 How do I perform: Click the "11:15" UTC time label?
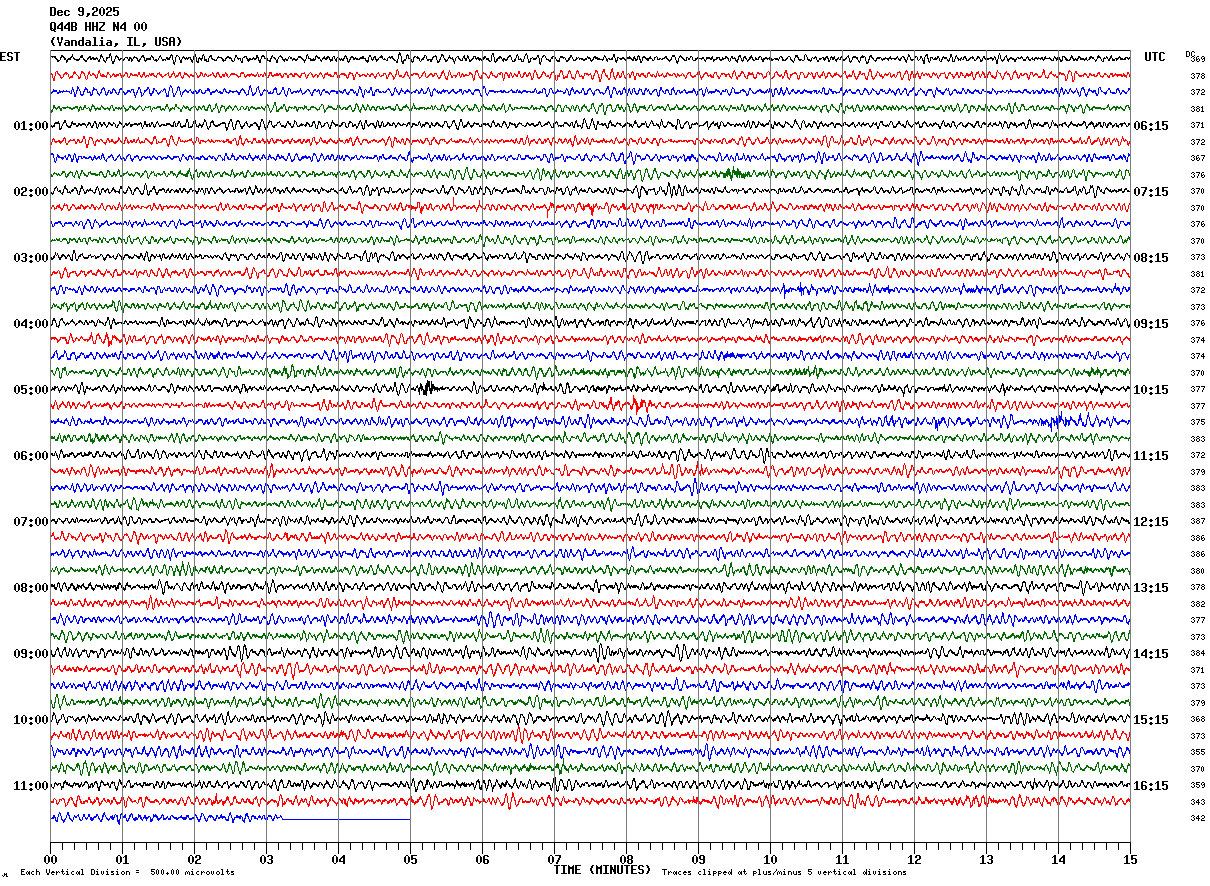pyautogui.click(x=1150, y=456)
